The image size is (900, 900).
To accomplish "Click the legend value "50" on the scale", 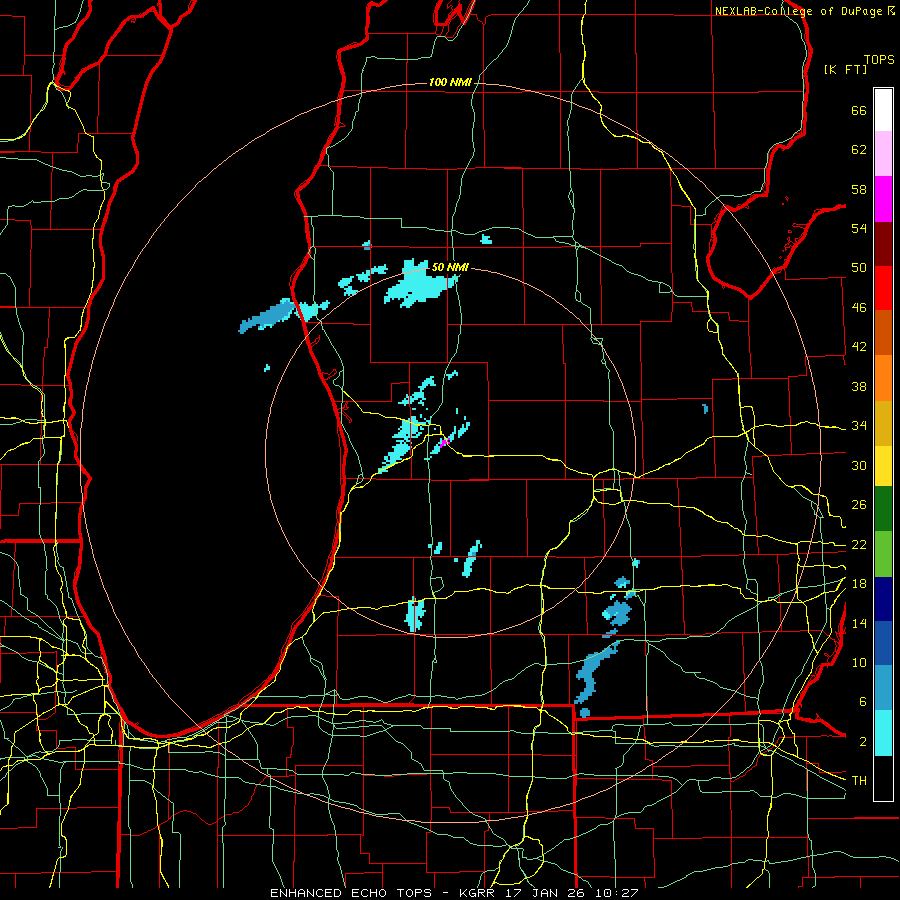I will click(859, 268).
